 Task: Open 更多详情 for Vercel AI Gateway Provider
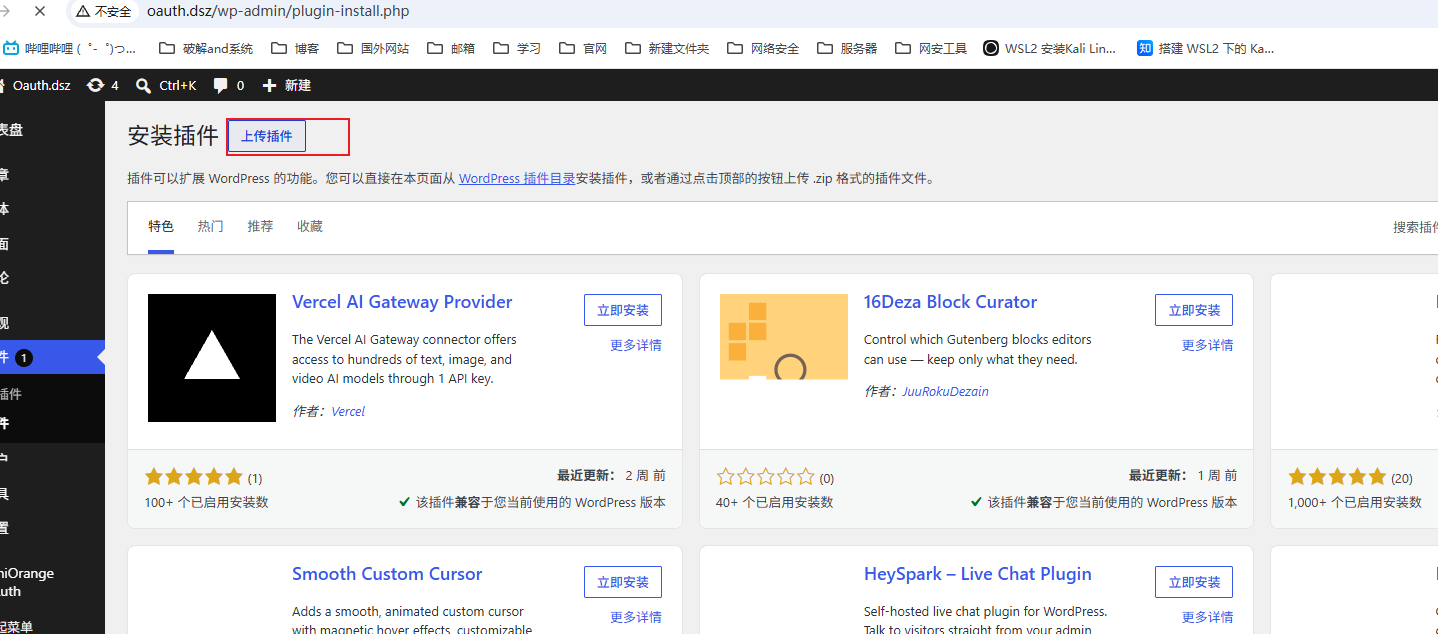[636, 345]
